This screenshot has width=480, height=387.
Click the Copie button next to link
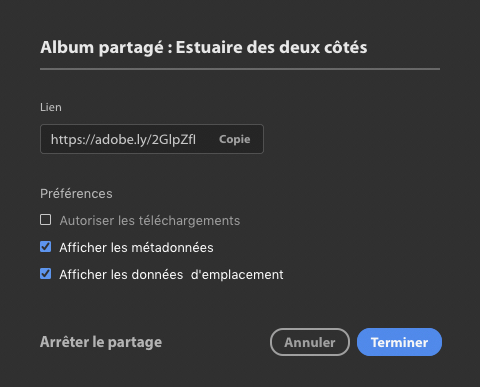coord(234,139)
